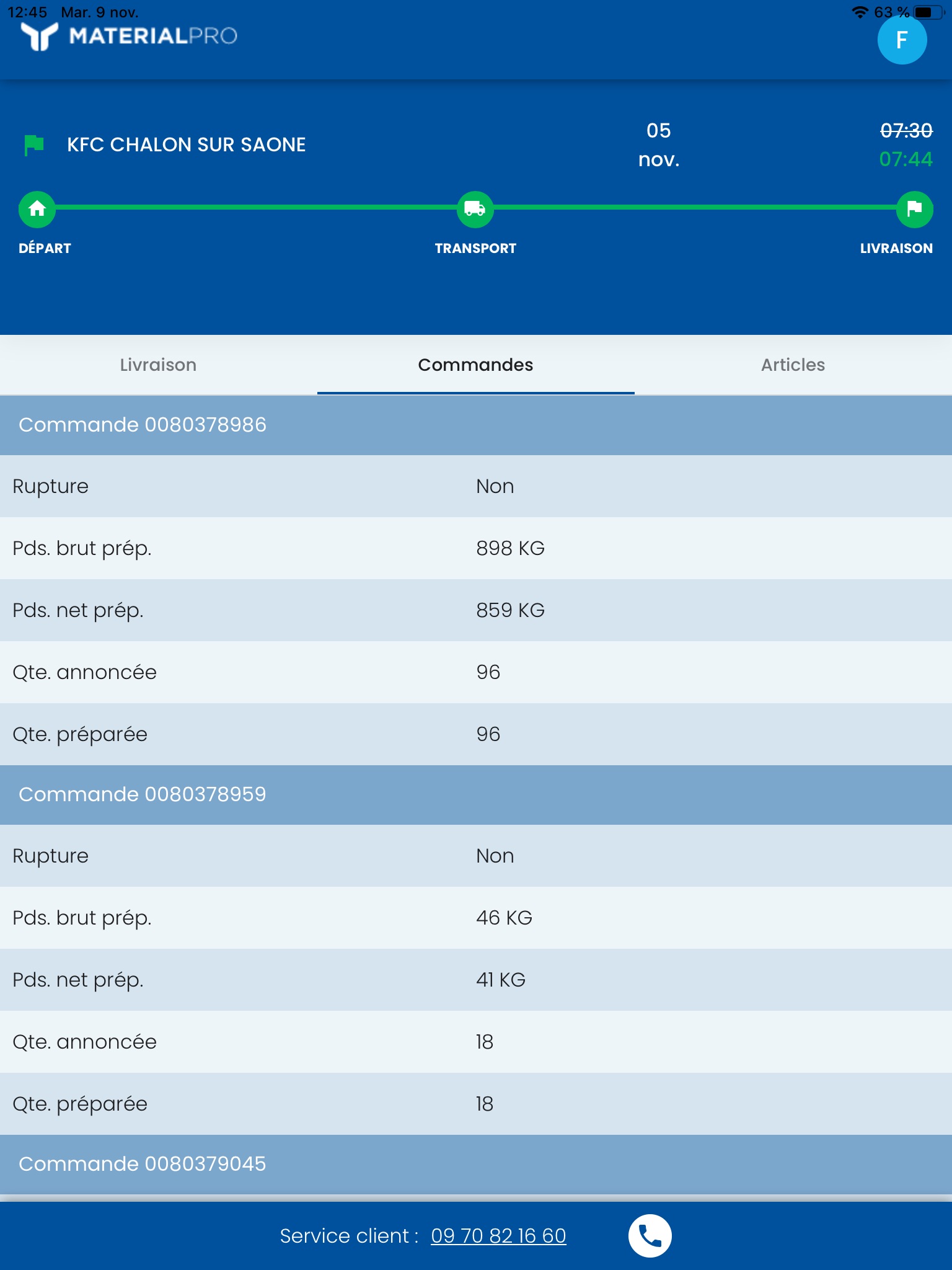
Task: Tap Qte. annoncée value 96
Action: point(488,672)
